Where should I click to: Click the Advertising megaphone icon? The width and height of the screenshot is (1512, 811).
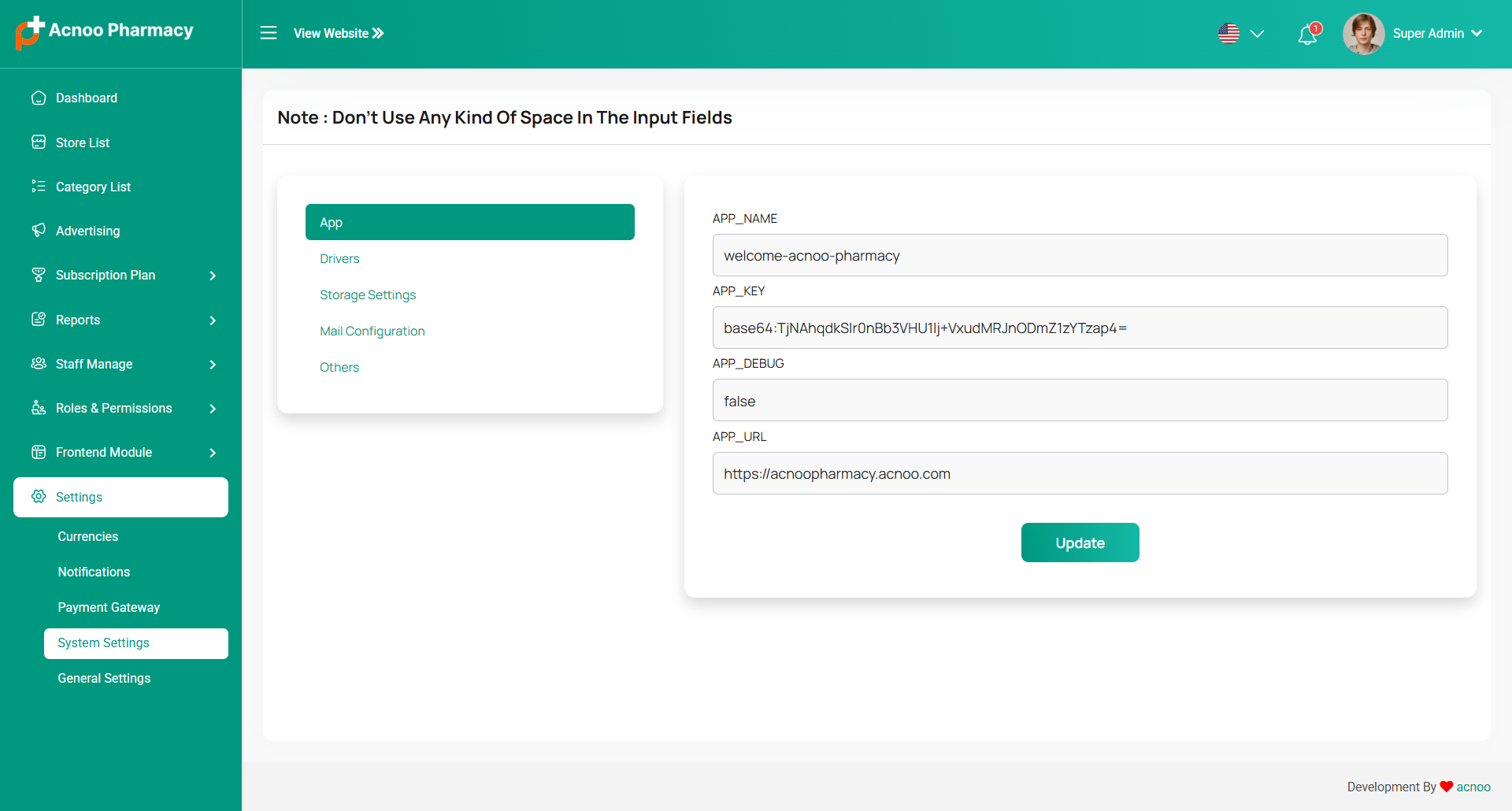coord(39,231)
